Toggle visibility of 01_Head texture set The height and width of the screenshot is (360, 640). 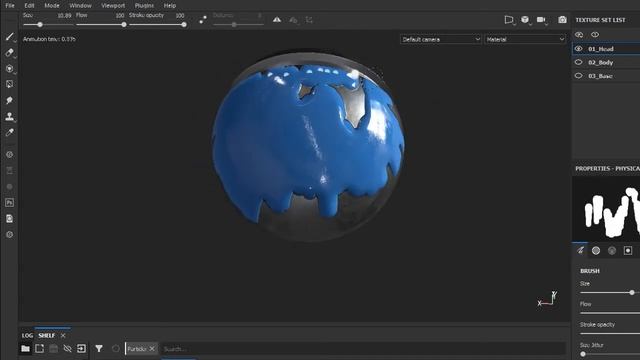[x=578, y=49]
